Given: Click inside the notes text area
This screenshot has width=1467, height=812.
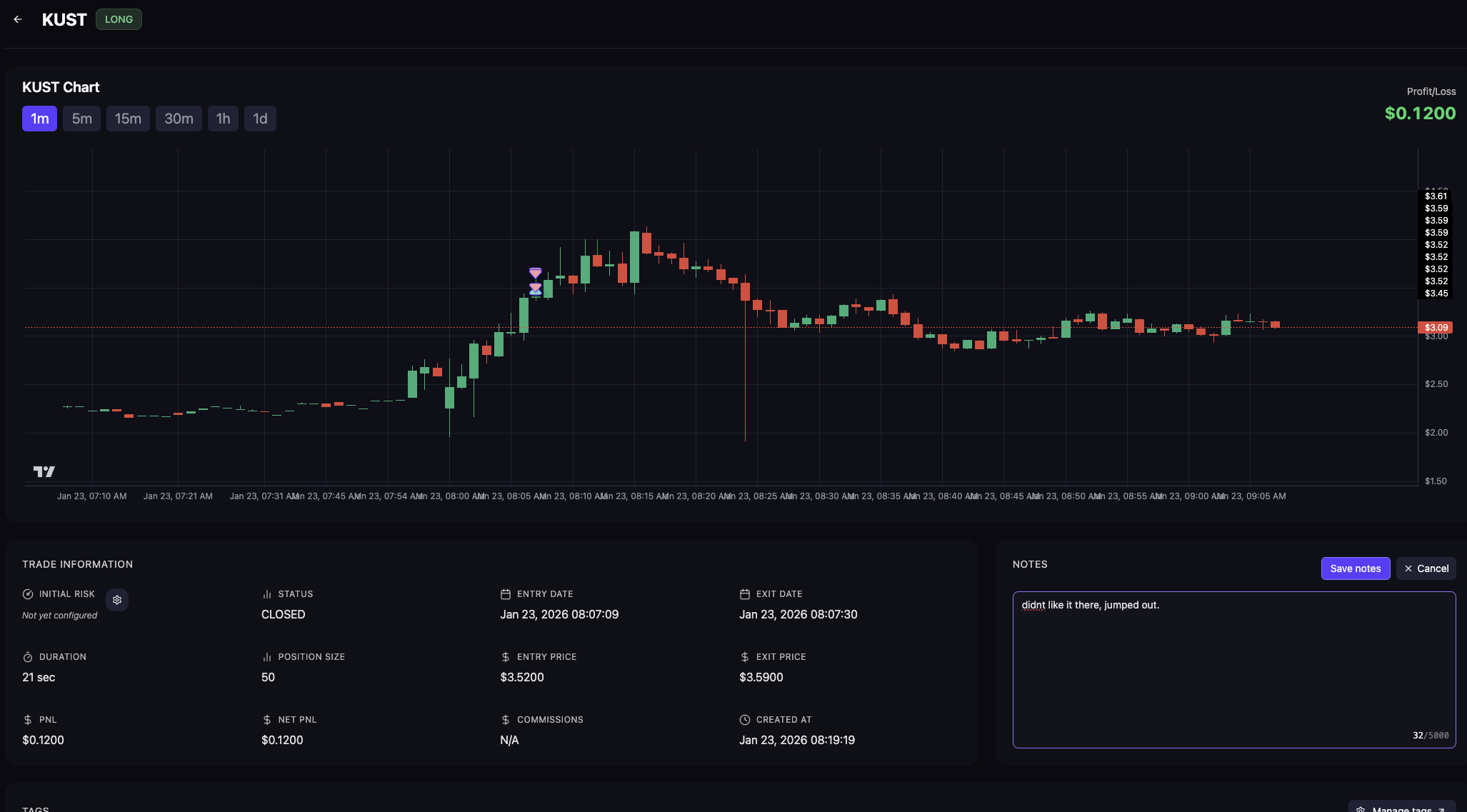Looking at the screenshot, I should pos(1233,671).
